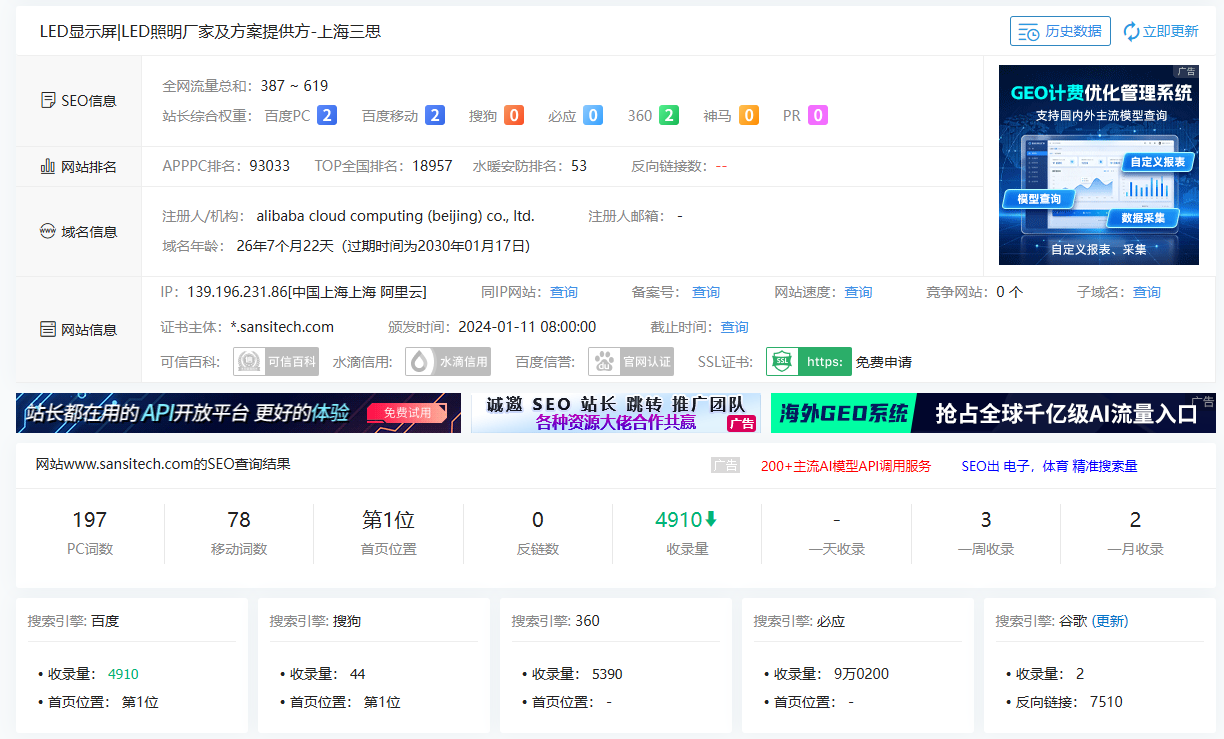Click 必应 收录量 9万0200 value
This screenshot has height=739, width=1224.
coord(861,674)
